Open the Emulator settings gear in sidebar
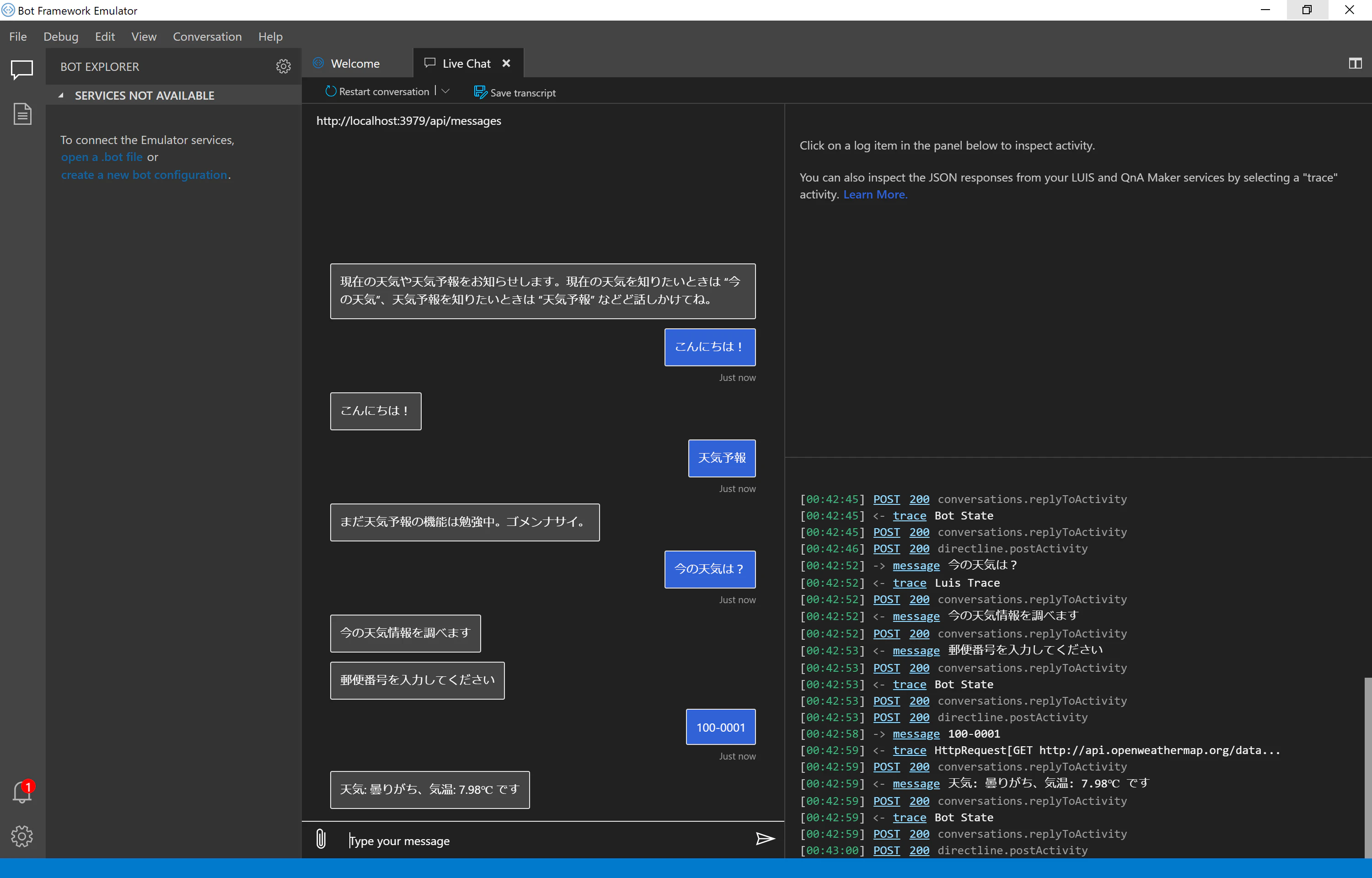This screenshot has width=1372, height=878. 22,836
